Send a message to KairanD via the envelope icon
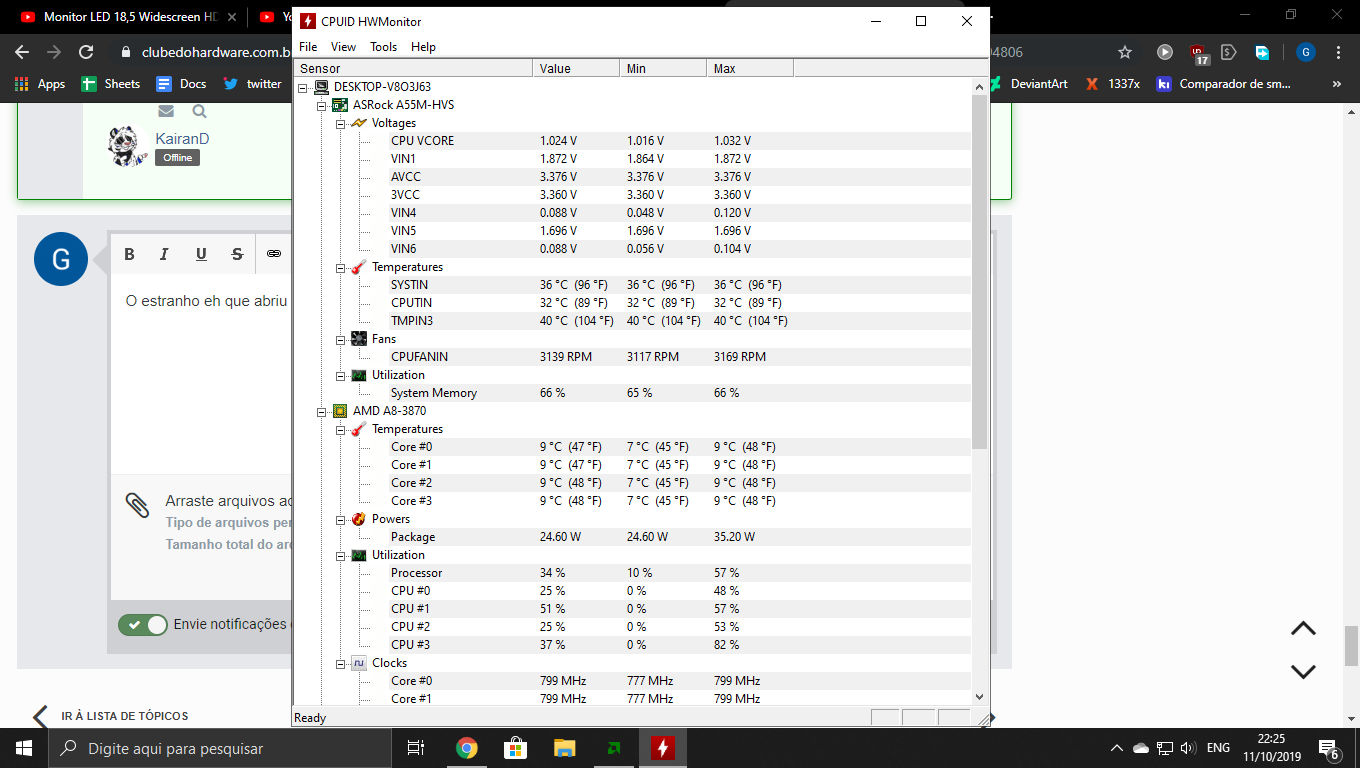 coord(166,111)
